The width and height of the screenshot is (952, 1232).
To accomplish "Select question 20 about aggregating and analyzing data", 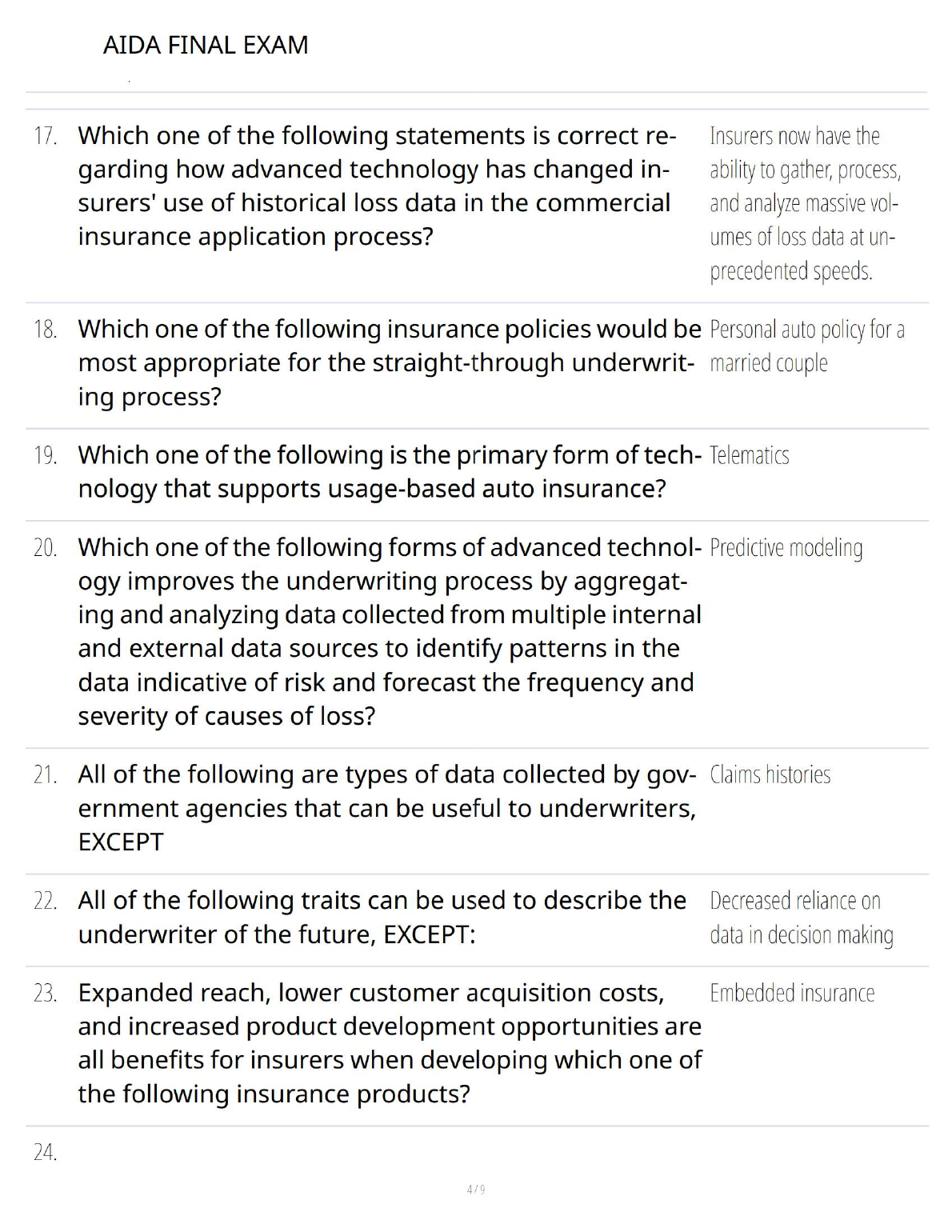I will [389, 631].
